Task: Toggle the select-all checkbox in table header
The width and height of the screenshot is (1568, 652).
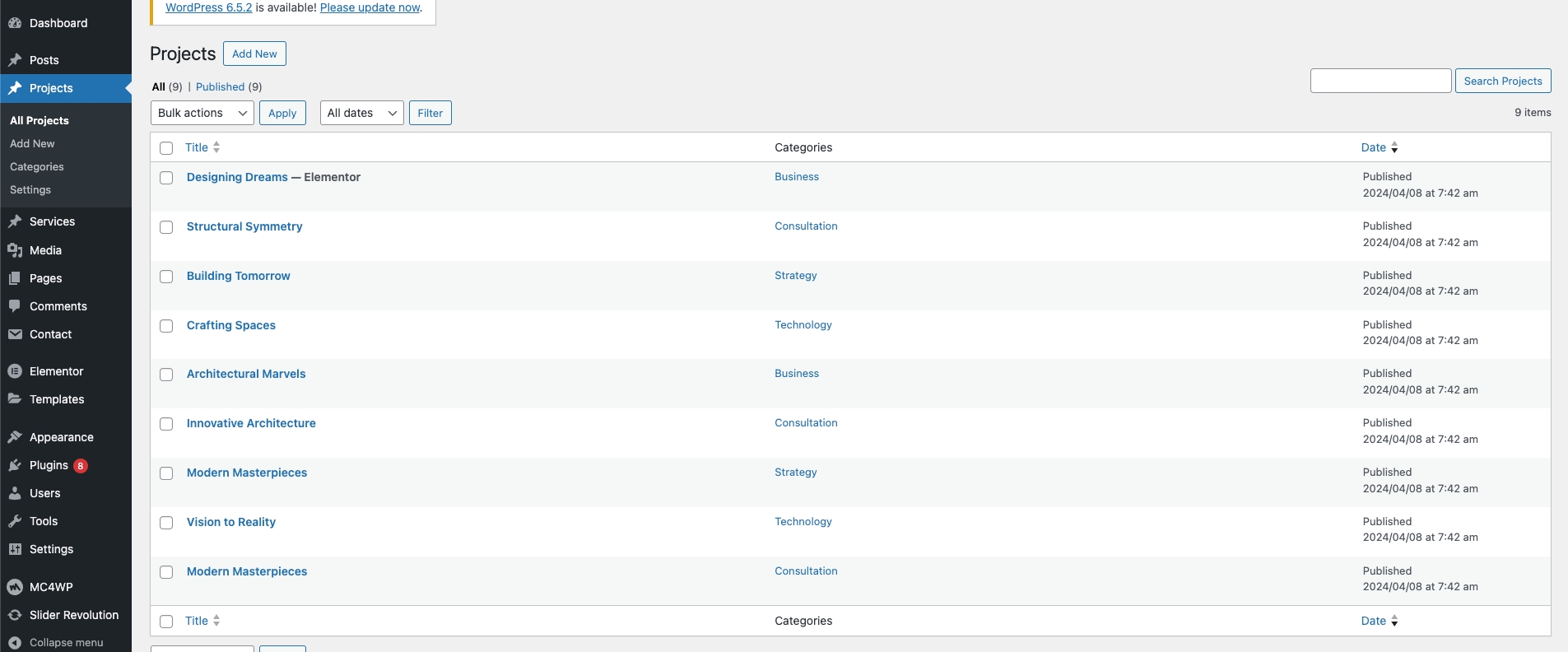Action: click(x=166, y=148)
